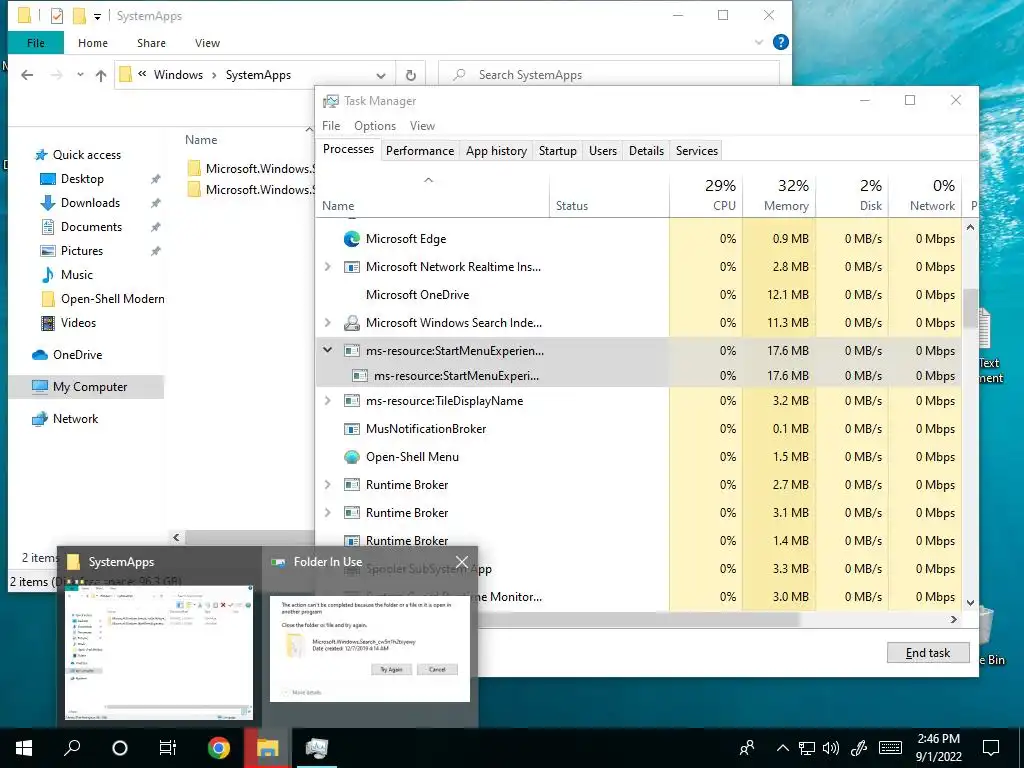This screenshot has width=1024, height=768.
Task: Open taskbar Search magnifier
Action: [72, 748]
